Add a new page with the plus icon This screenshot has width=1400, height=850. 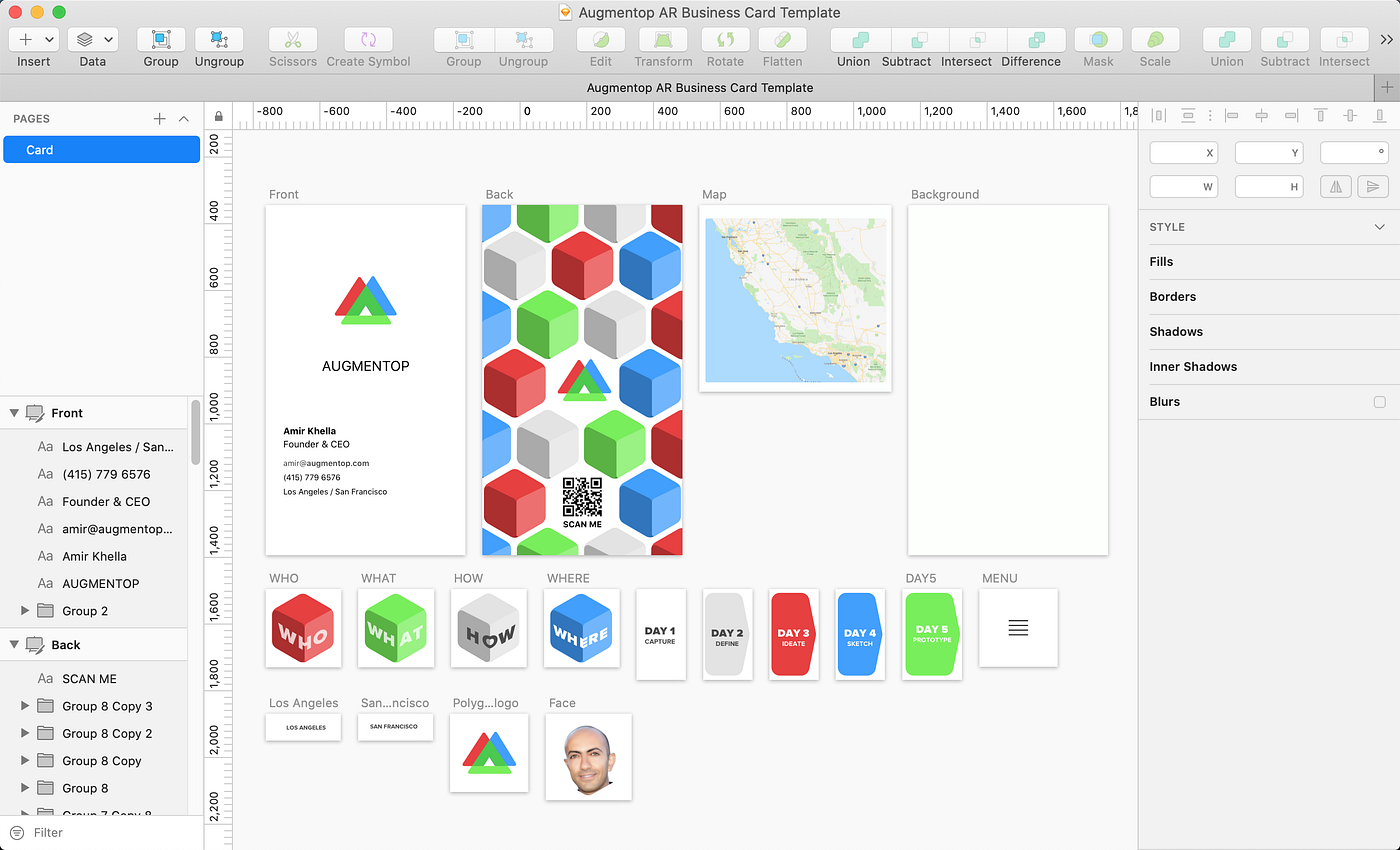pyautogui.click(x=159, y=118)
